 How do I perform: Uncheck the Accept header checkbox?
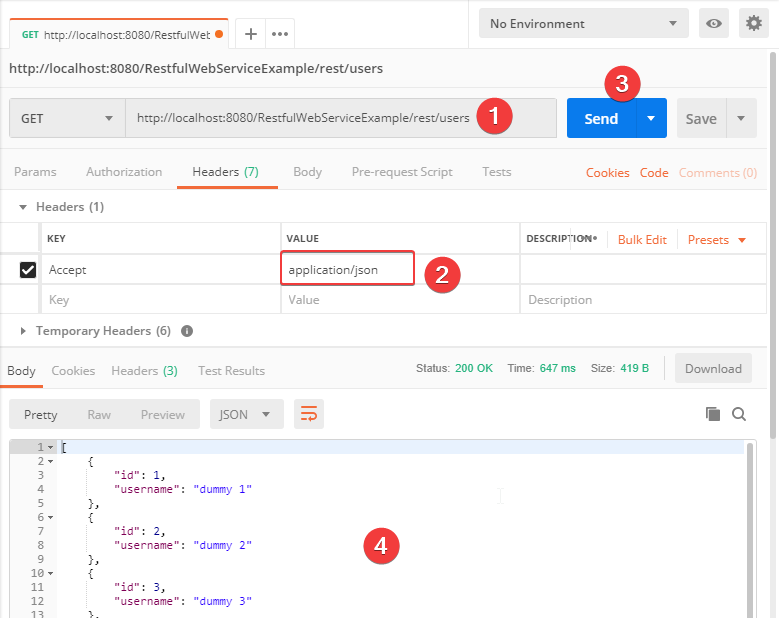pos(28,270)
